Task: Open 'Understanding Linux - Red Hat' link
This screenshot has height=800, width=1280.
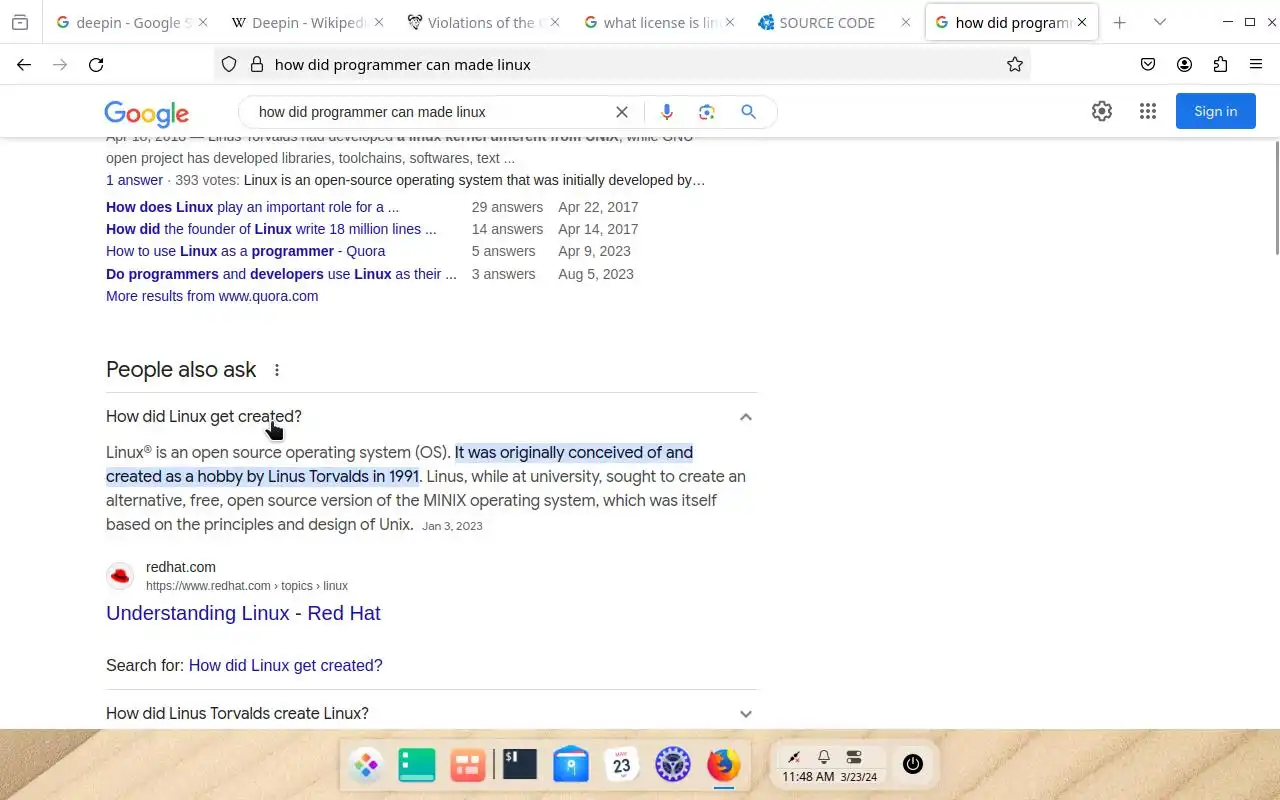Action: [x=243, y=613]
